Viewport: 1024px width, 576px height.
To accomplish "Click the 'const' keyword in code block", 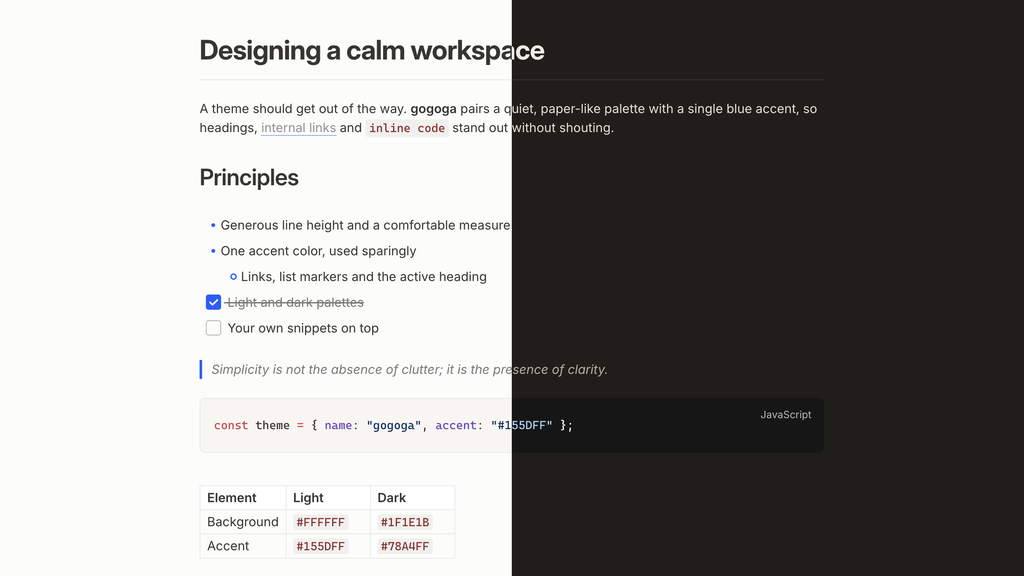I will tap(231, 426).
